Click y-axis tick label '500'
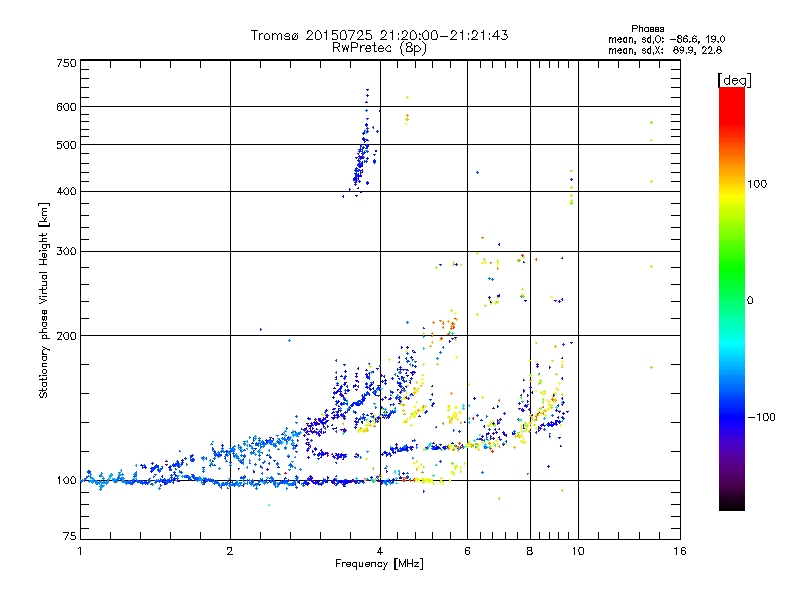Image resolution: width=800 pixels, height=600 pixels. tap(66, 145)
